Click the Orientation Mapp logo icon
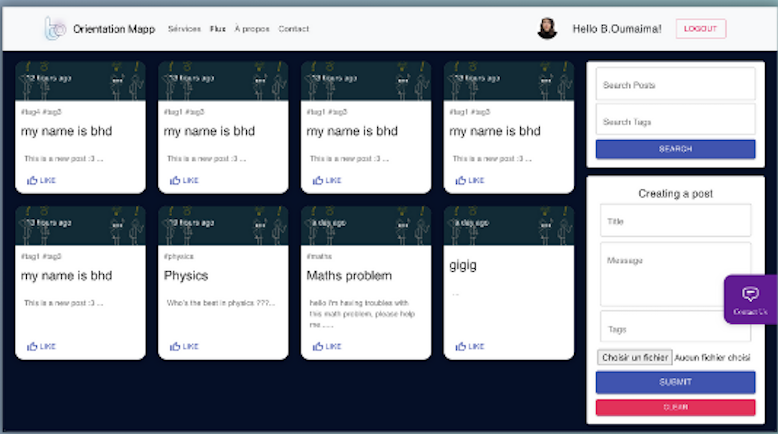 pos(54,29)
